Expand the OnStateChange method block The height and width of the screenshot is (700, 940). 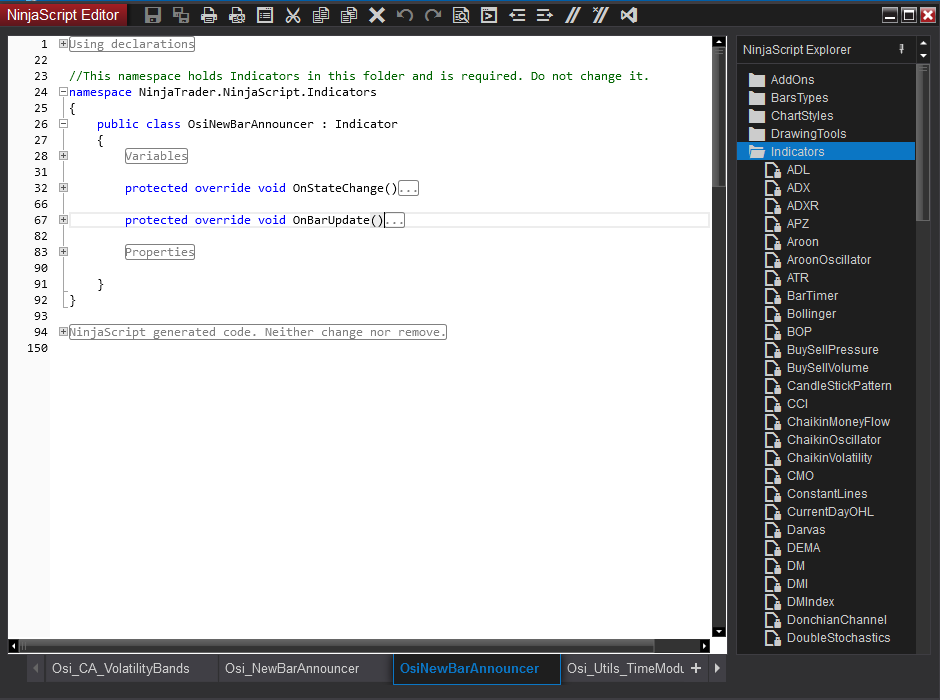click(64, 188)
